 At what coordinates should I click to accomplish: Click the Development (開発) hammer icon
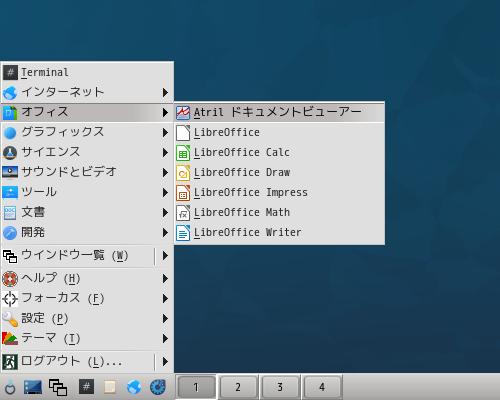(10, 232)
